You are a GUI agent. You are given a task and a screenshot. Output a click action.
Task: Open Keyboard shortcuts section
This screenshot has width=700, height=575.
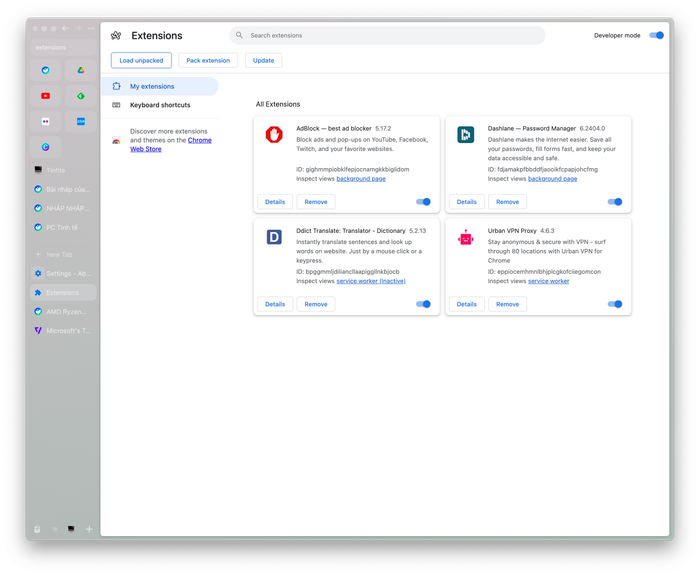(x=160, y=105)
